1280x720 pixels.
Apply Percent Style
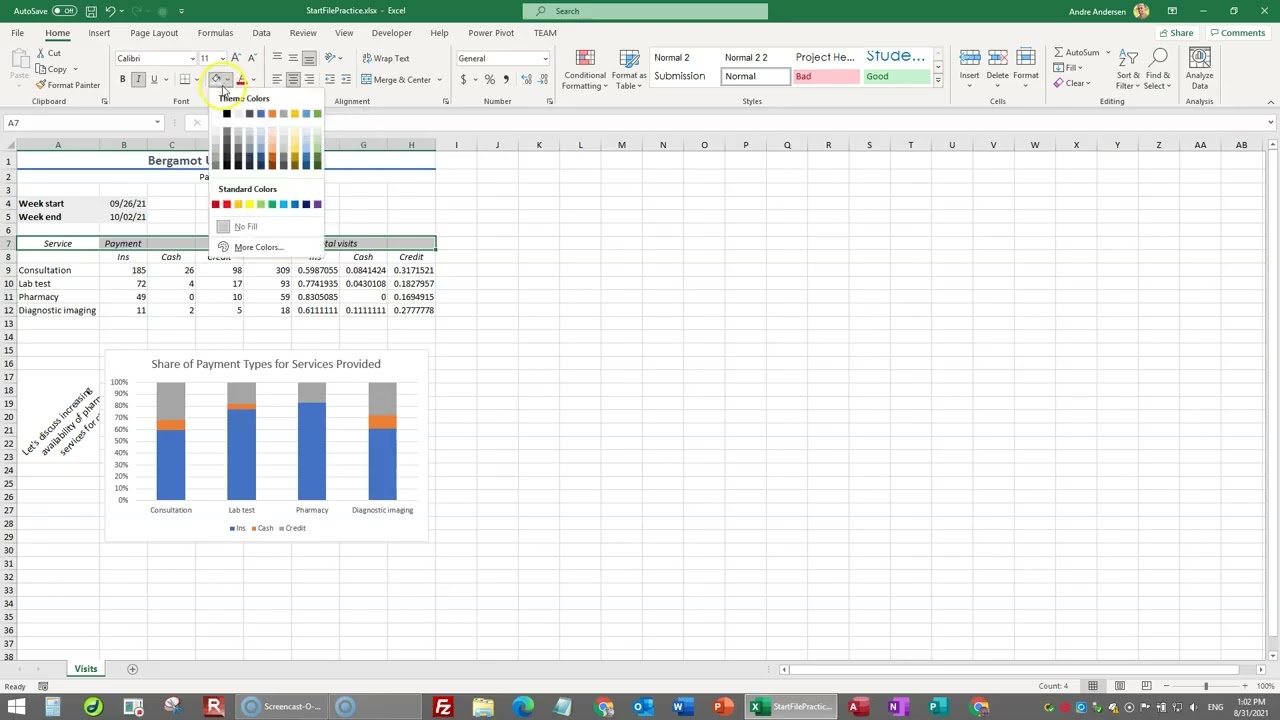pyautogui.click(x=489, y=80)
